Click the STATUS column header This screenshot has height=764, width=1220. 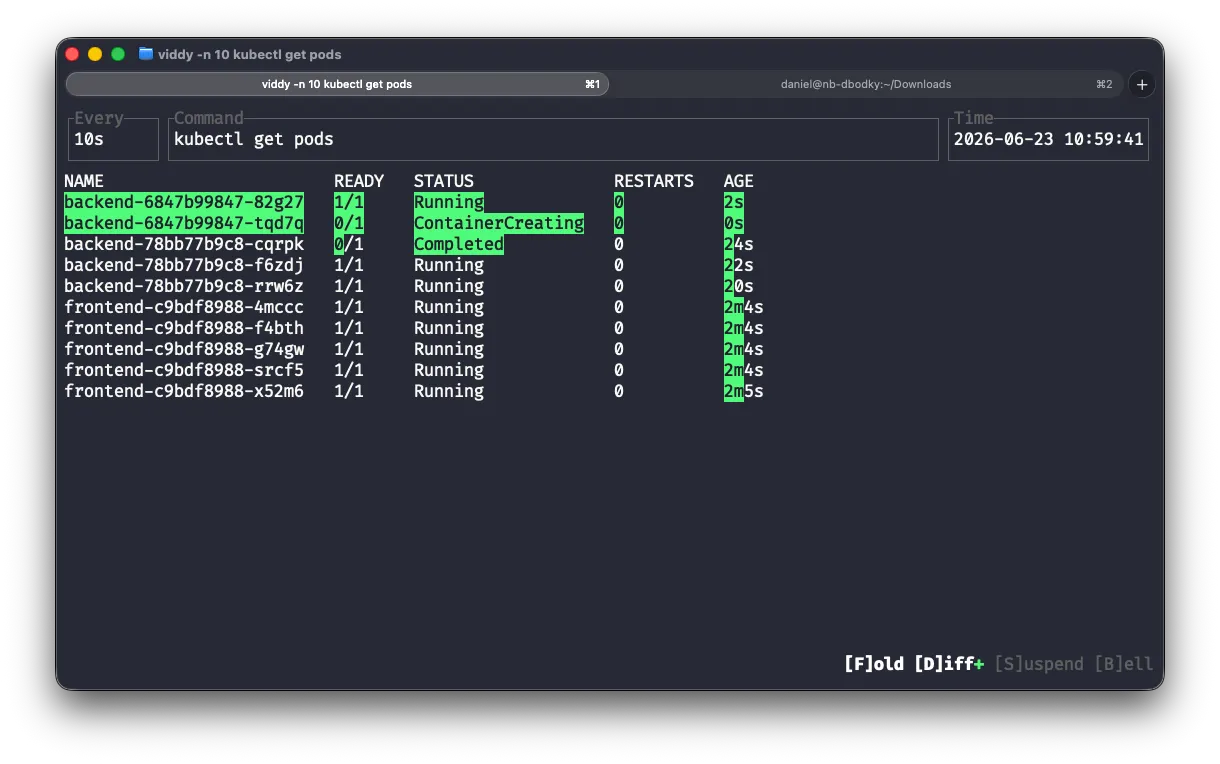[444, 181]
